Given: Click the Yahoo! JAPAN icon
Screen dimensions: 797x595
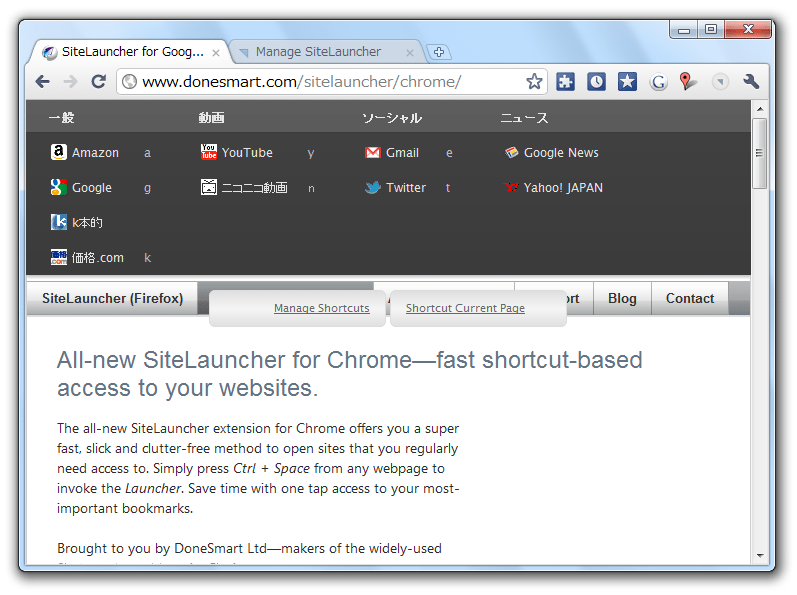Looking at the screenshot, I should 511,187.
